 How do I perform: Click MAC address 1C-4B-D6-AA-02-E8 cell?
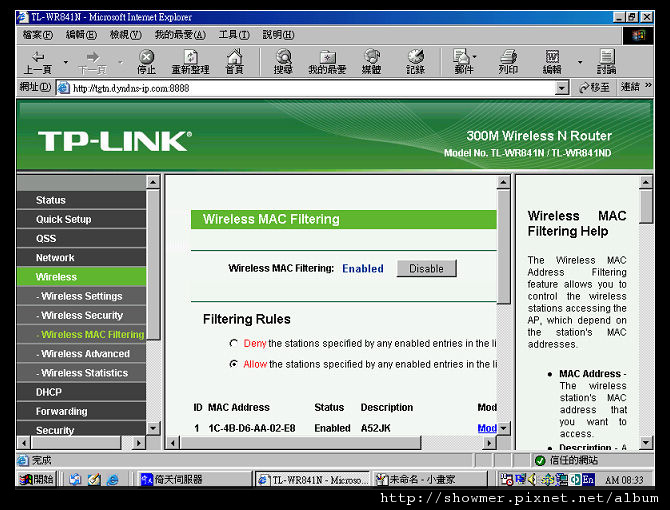pos(252,428)
